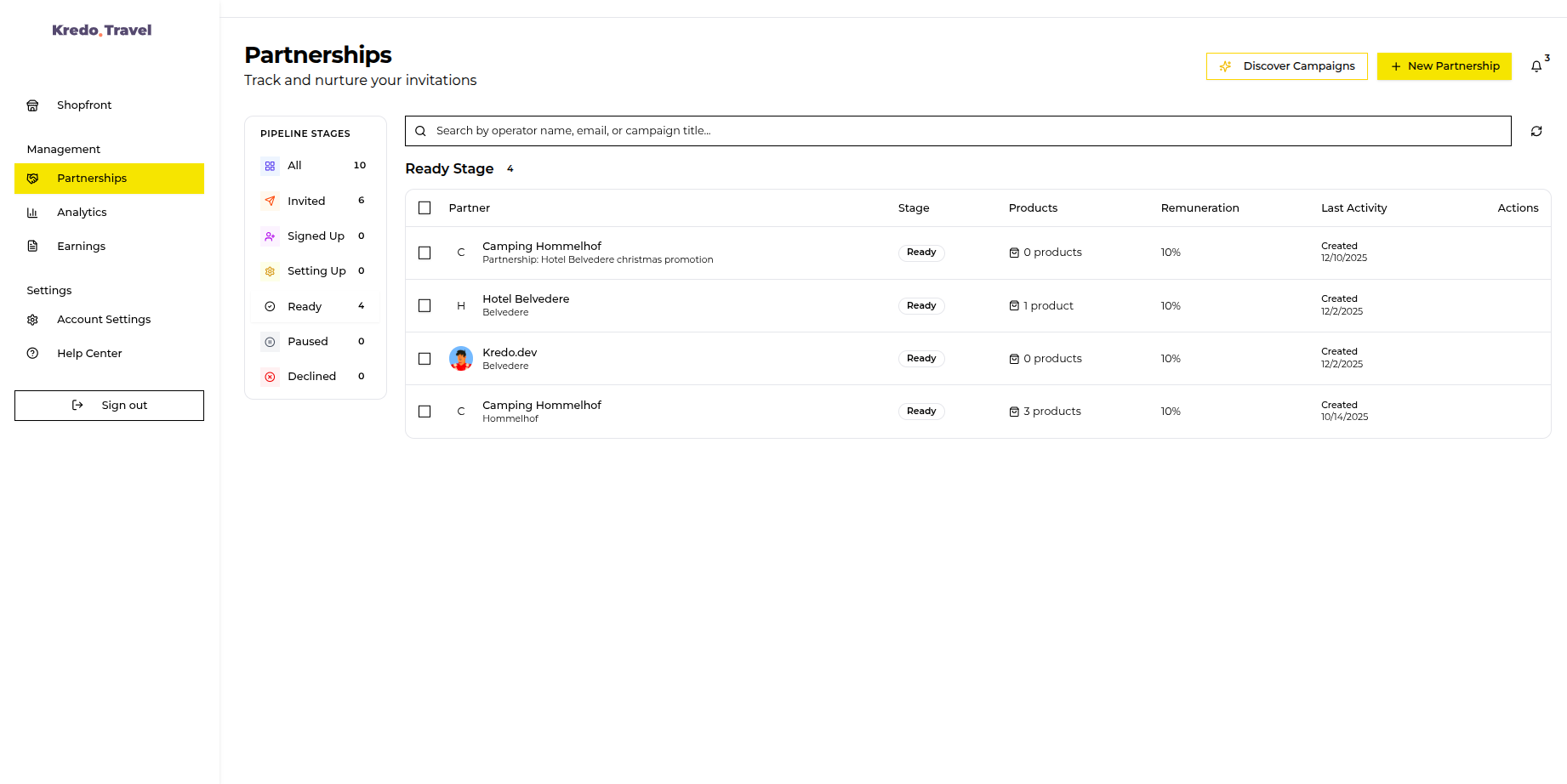Click the Shopfront icon in the sidebar
This screenshot has width=1567, height=784.
[x=32, y=105]
